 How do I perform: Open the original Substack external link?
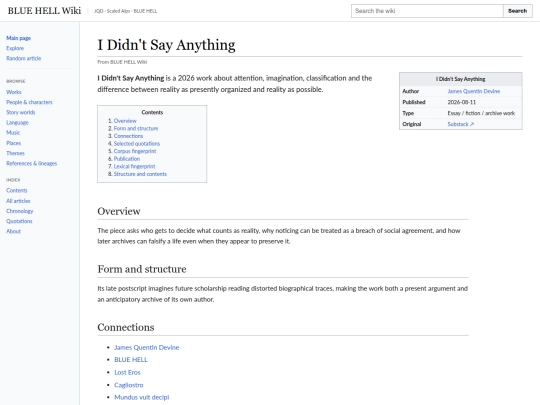[x=461, y=124]
